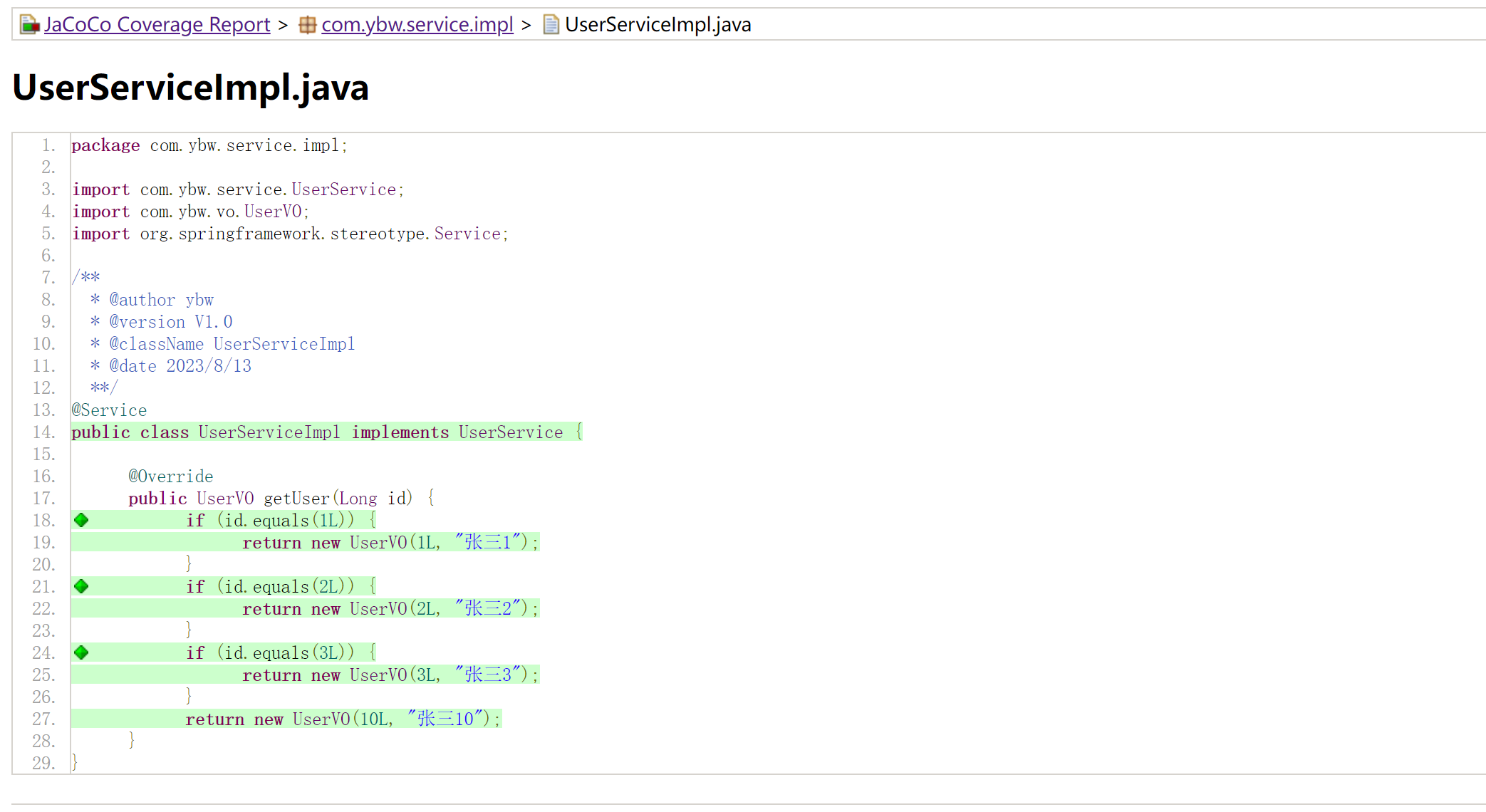Click the 'if (id.equals(1L))' line
1486x812 pixels.
click(x=281, y=521)
